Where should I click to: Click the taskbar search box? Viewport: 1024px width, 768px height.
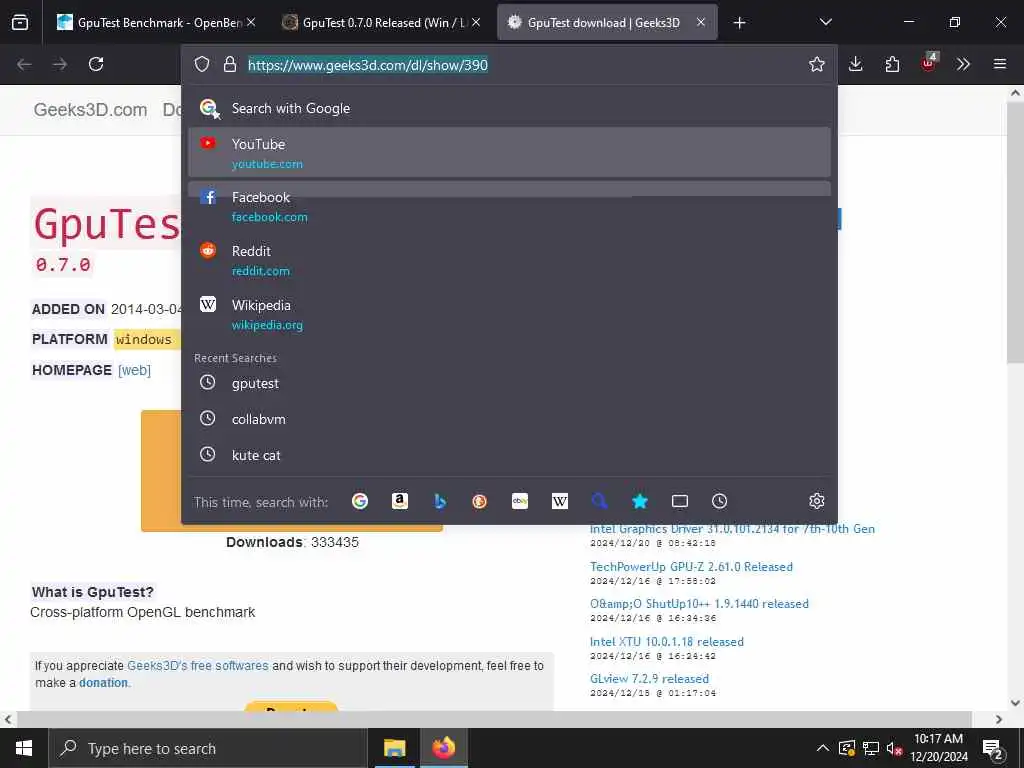point(208,748)
